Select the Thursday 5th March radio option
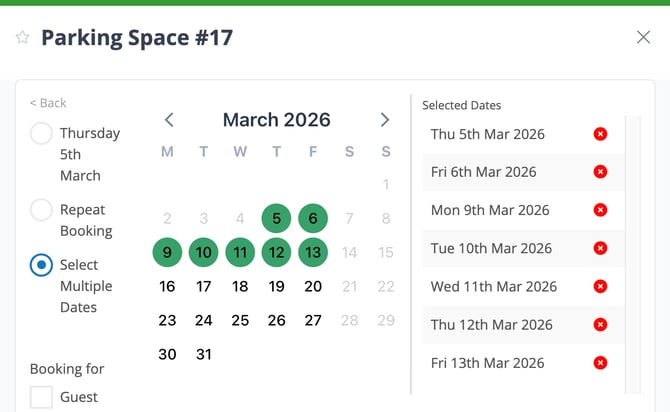 pos(41,134)
